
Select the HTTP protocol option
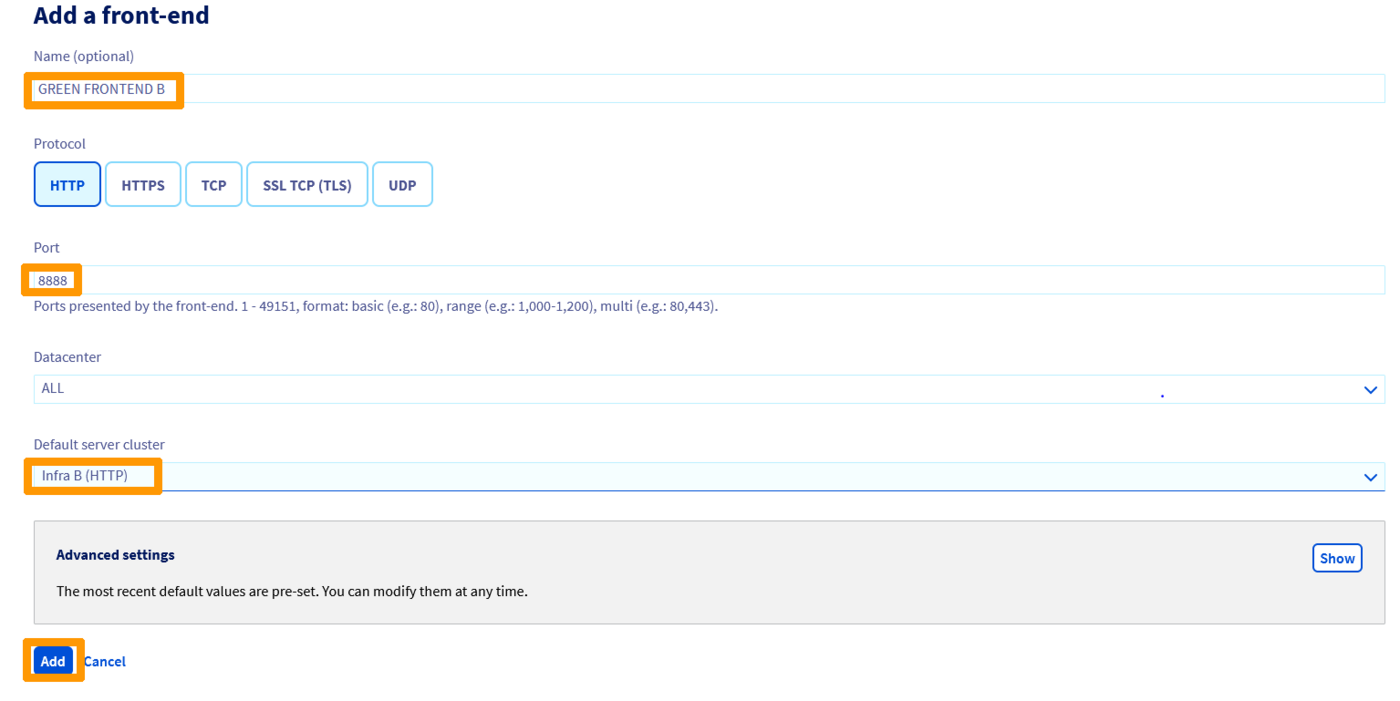[67, 184]
